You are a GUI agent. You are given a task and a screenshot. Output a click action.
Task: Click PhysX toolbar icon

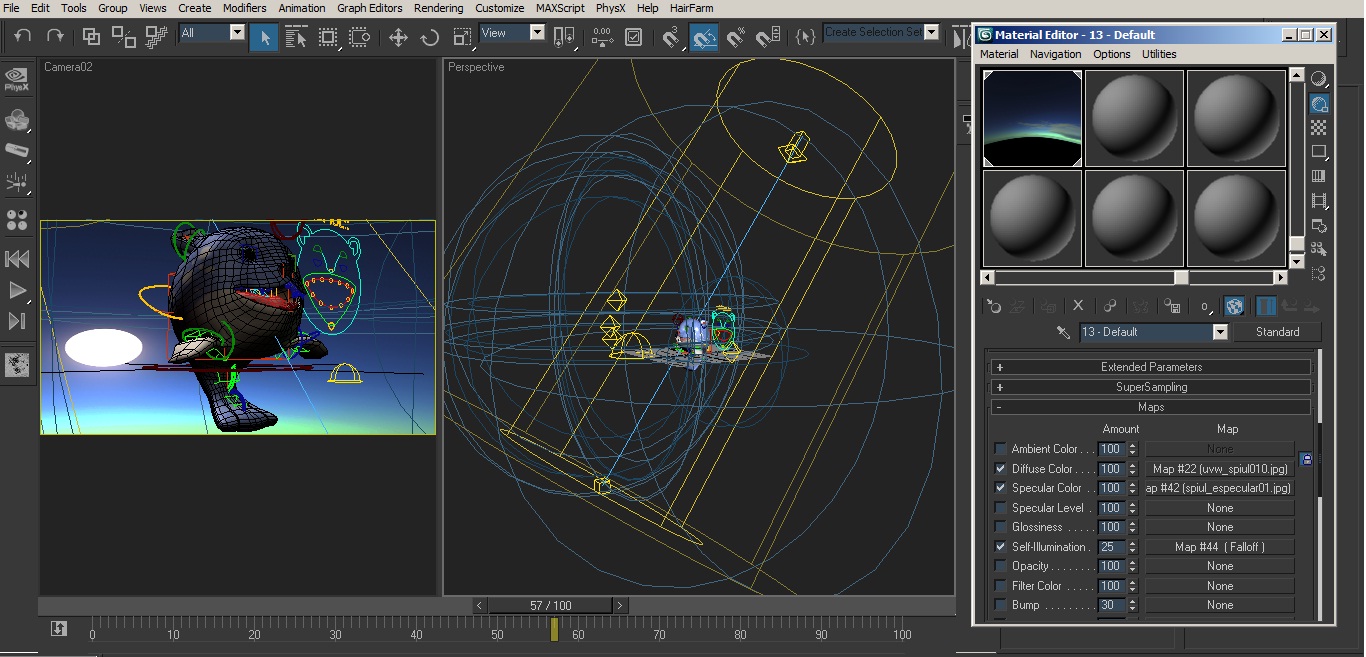coord(16,80)
